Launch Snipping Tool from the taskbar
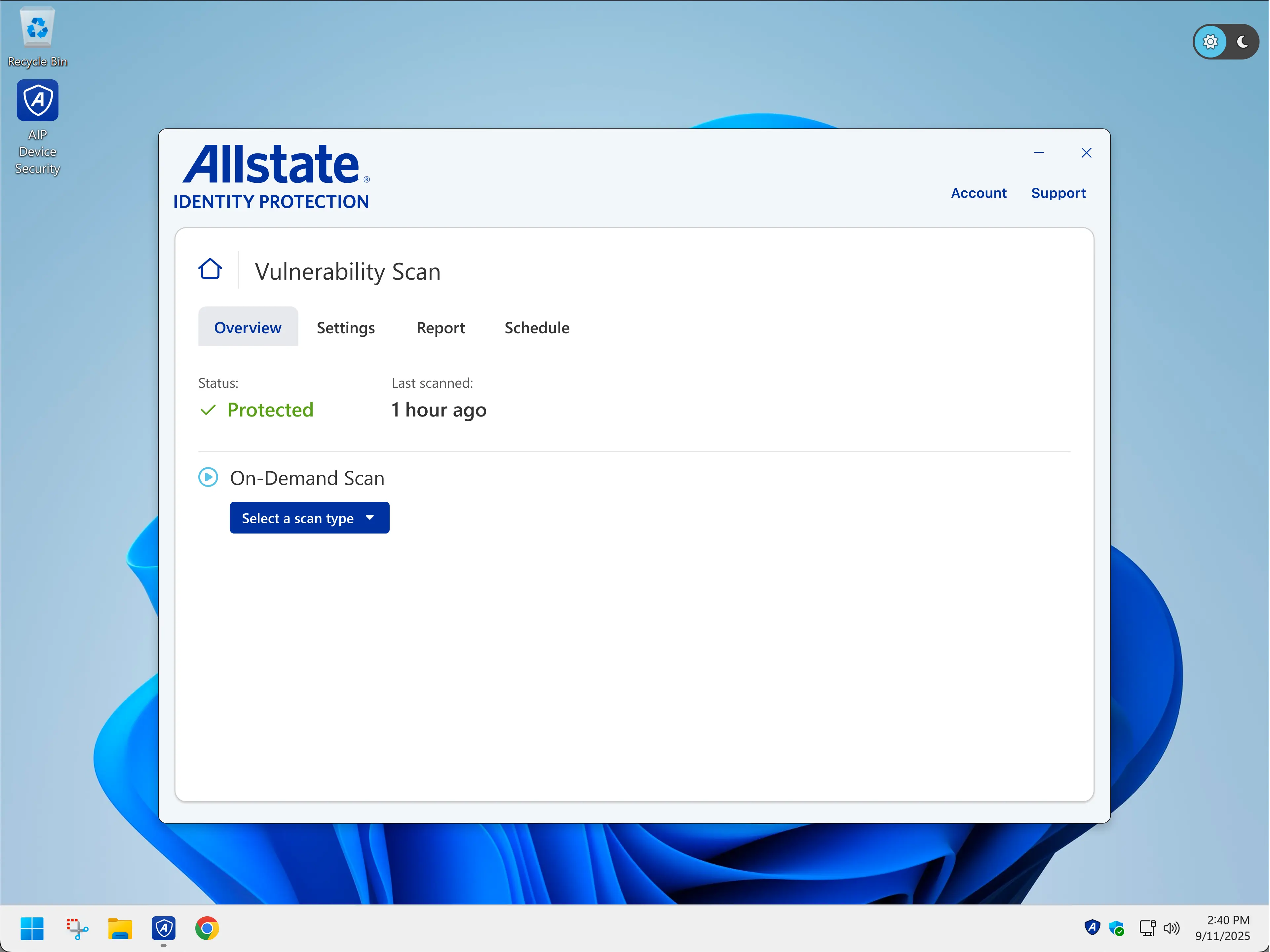The image size is (1270, 952). (78, 929)
